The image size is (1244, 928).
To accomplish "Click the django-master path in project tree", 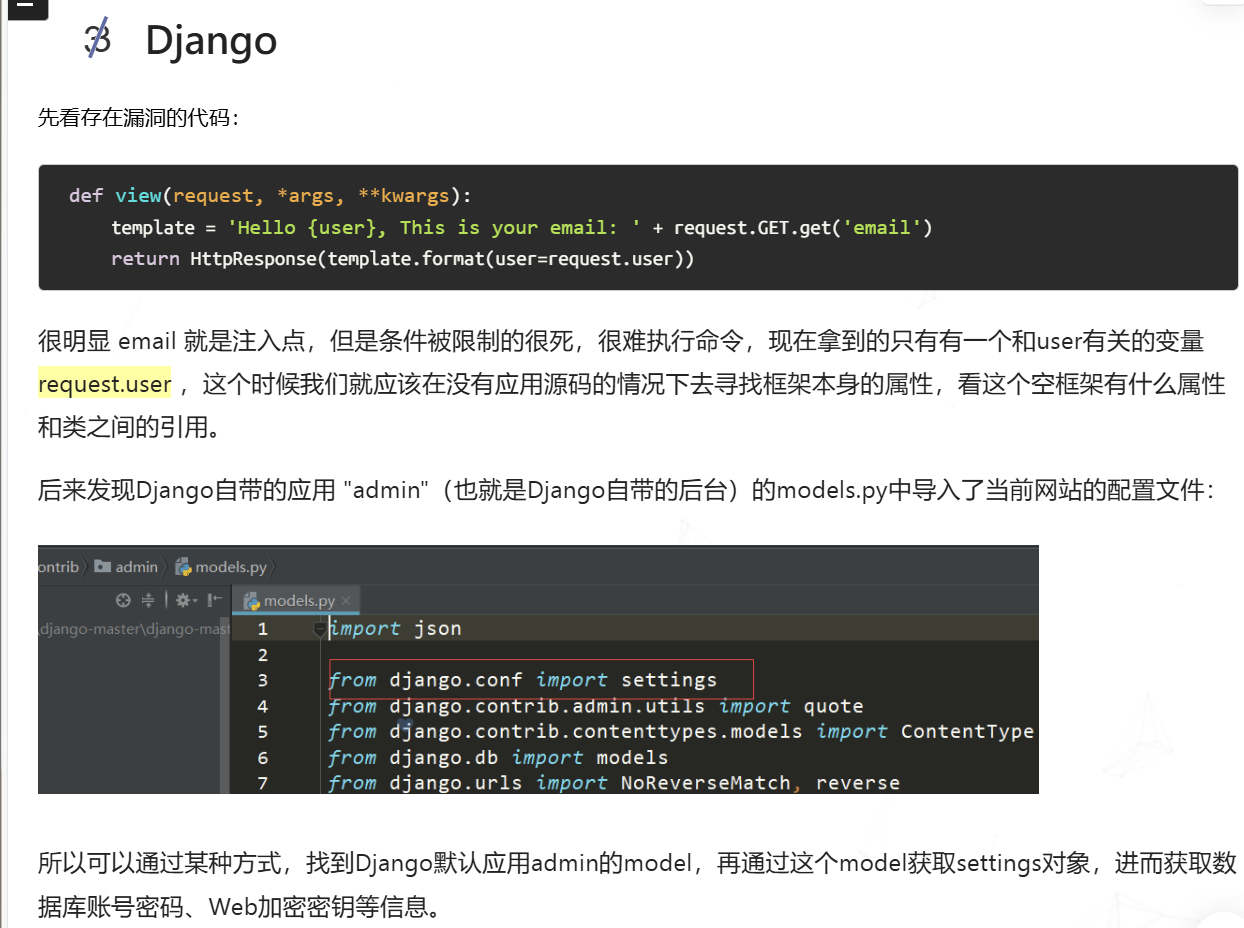I will point(135,629).
